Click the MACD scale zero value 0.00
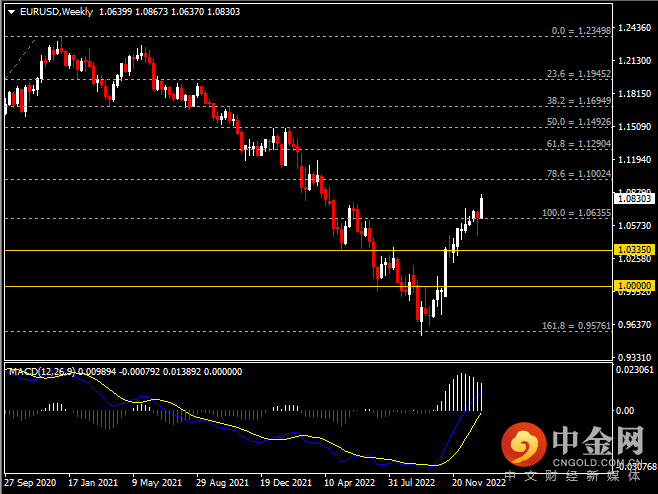Viewport: 658px width, 494px height. click(625, 411)
